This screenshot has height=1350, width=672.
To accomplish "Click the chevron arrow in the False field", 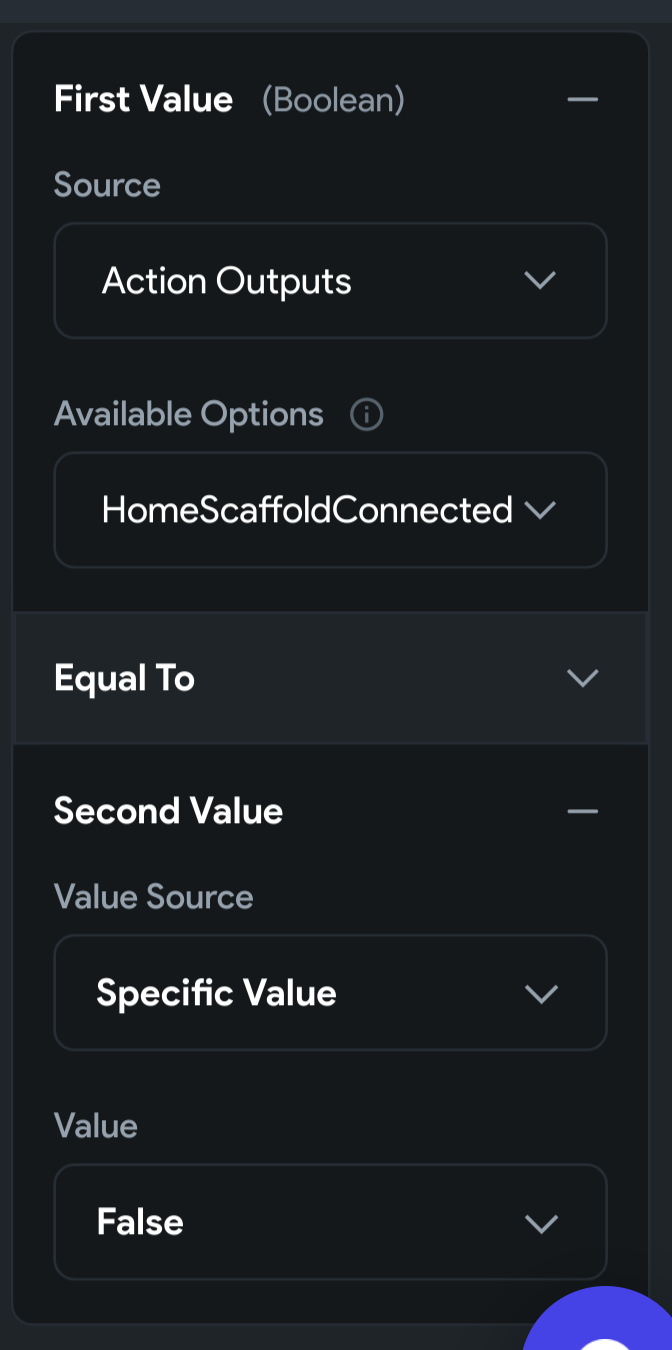I will tap(540, 1222).
